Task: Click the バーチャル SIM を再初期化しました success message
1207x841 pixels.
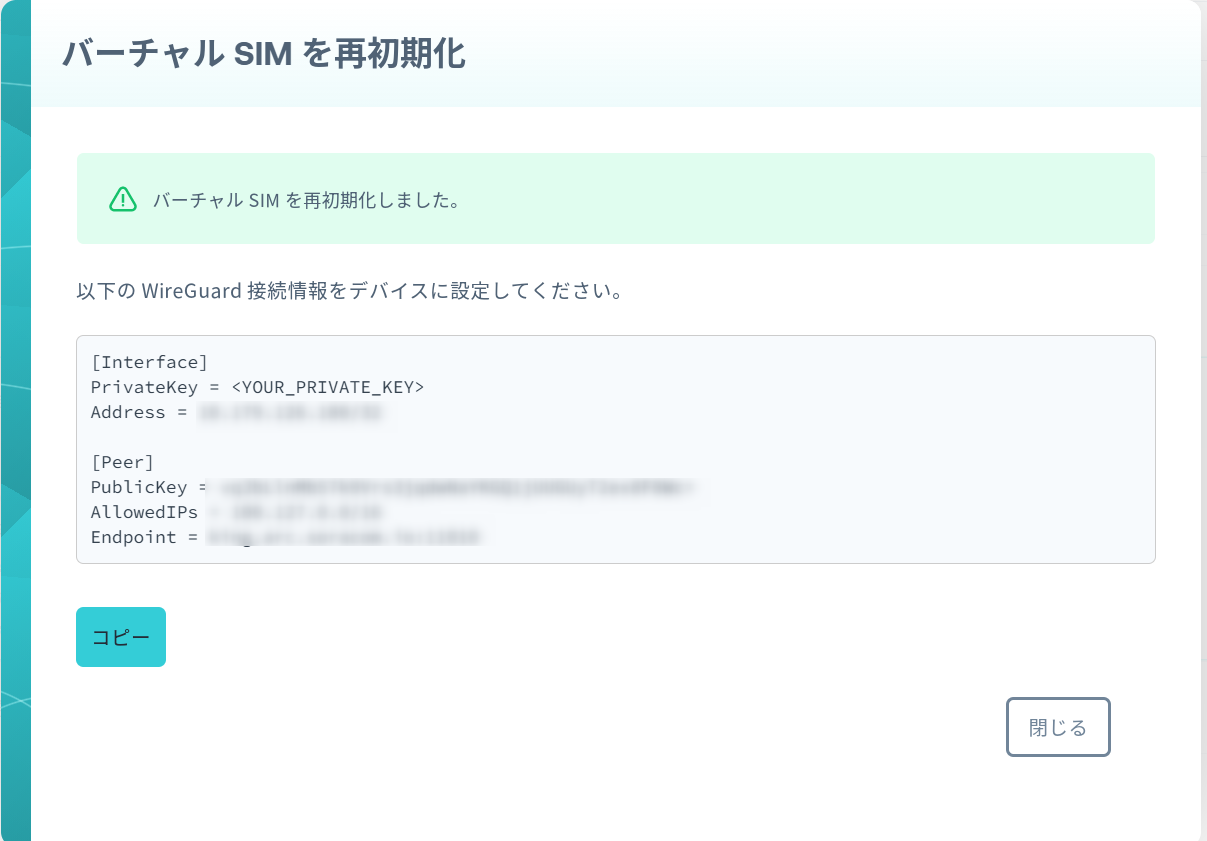Action: click(x=306, y=200)
